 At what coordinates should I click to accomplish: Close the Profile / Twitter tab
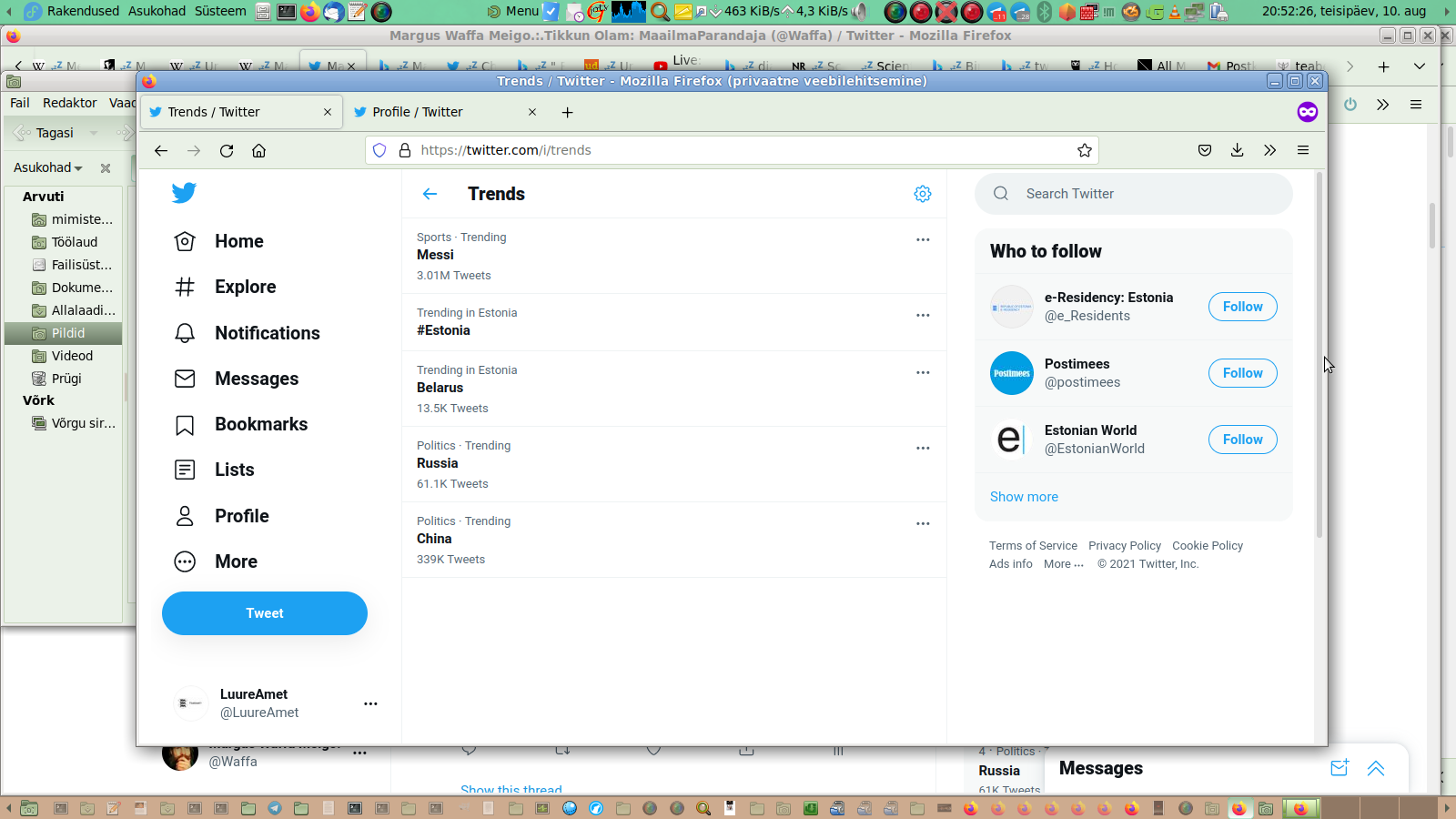click(532, 112)
